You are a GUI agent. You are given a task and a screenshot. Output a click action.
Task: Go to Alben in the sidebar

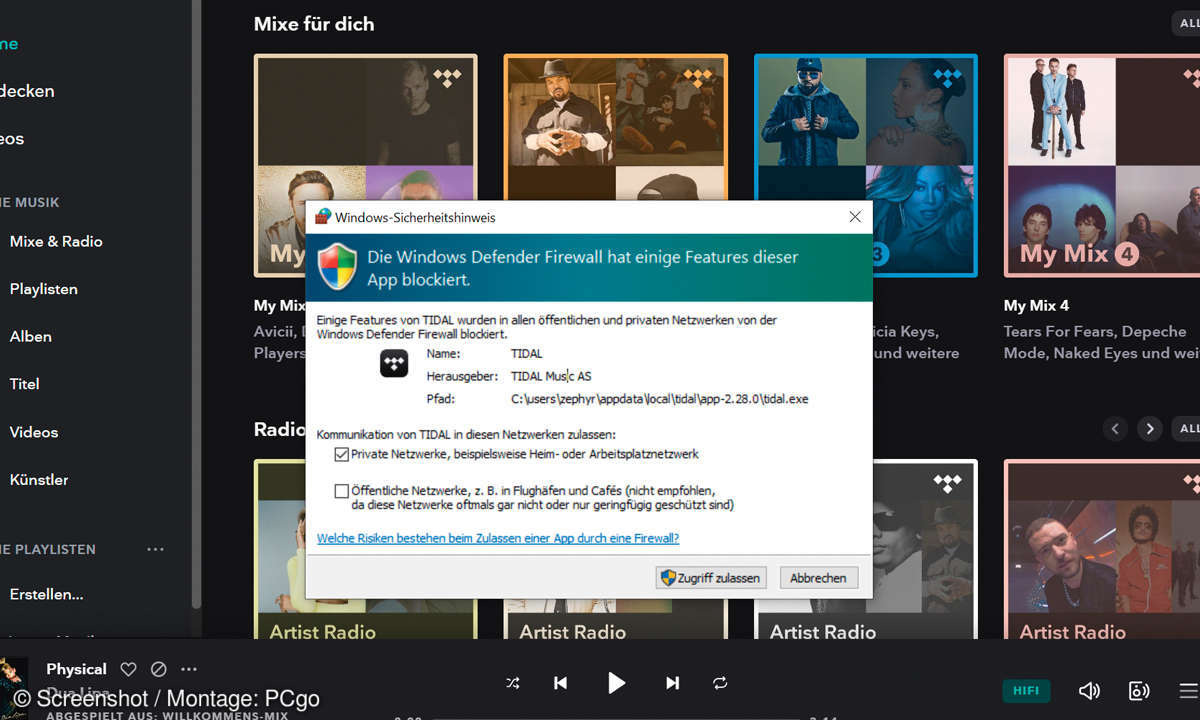point(31,337)
